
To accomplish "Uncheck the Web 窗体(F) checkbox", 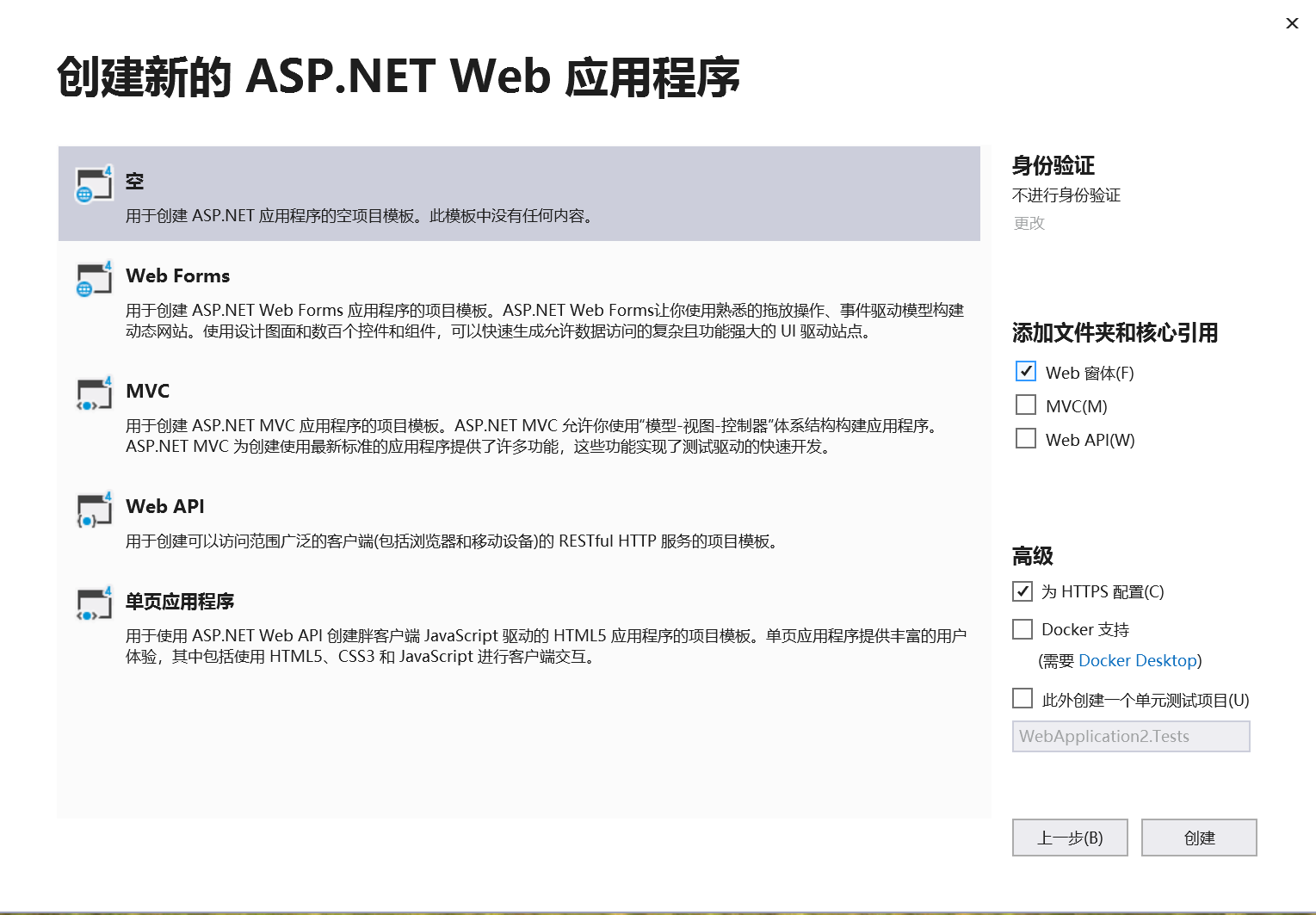I will (x=1025, y=371).
